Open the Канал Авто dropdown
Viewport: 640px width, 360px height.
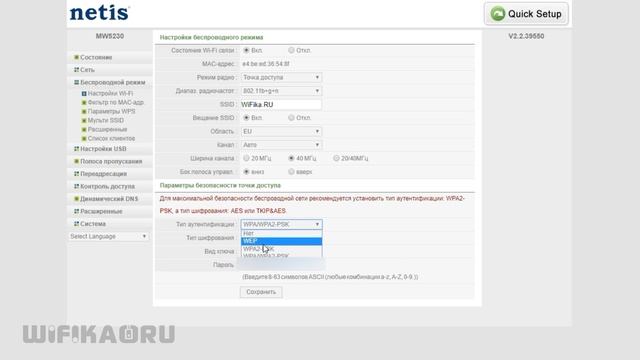click(281, 145)
